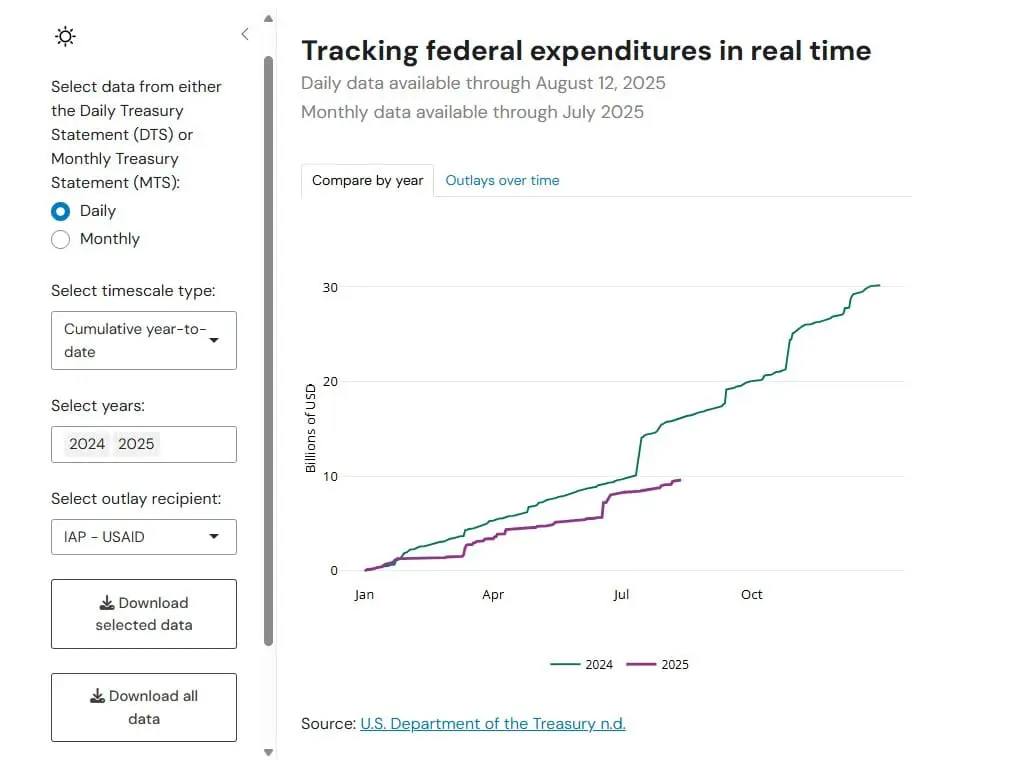Click the 'Download selected data' button
Viewport: 1036px width, 760px height.
coord(144,614)
